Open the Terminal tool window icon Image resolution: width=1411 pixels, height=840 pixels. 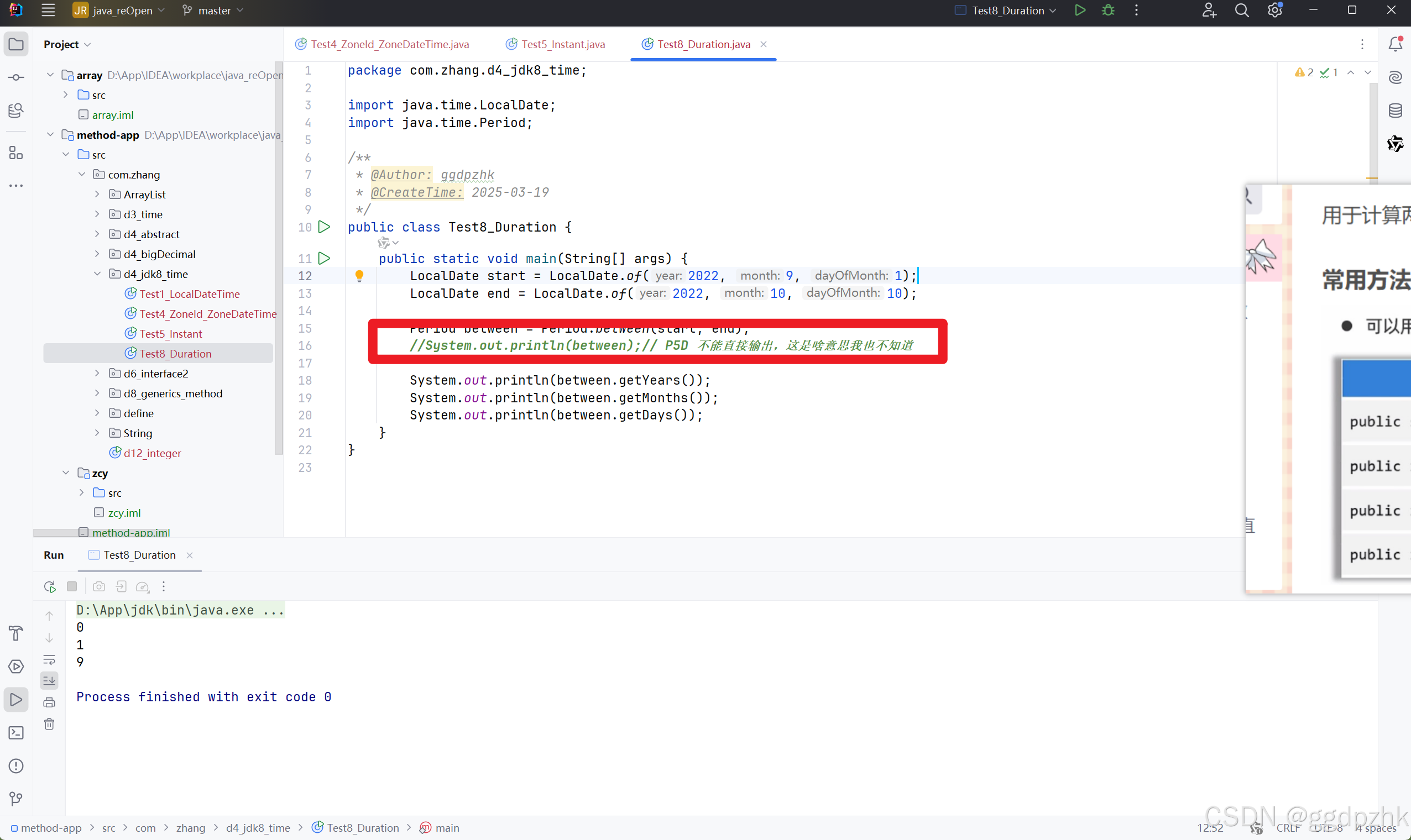tap(15, 732)
